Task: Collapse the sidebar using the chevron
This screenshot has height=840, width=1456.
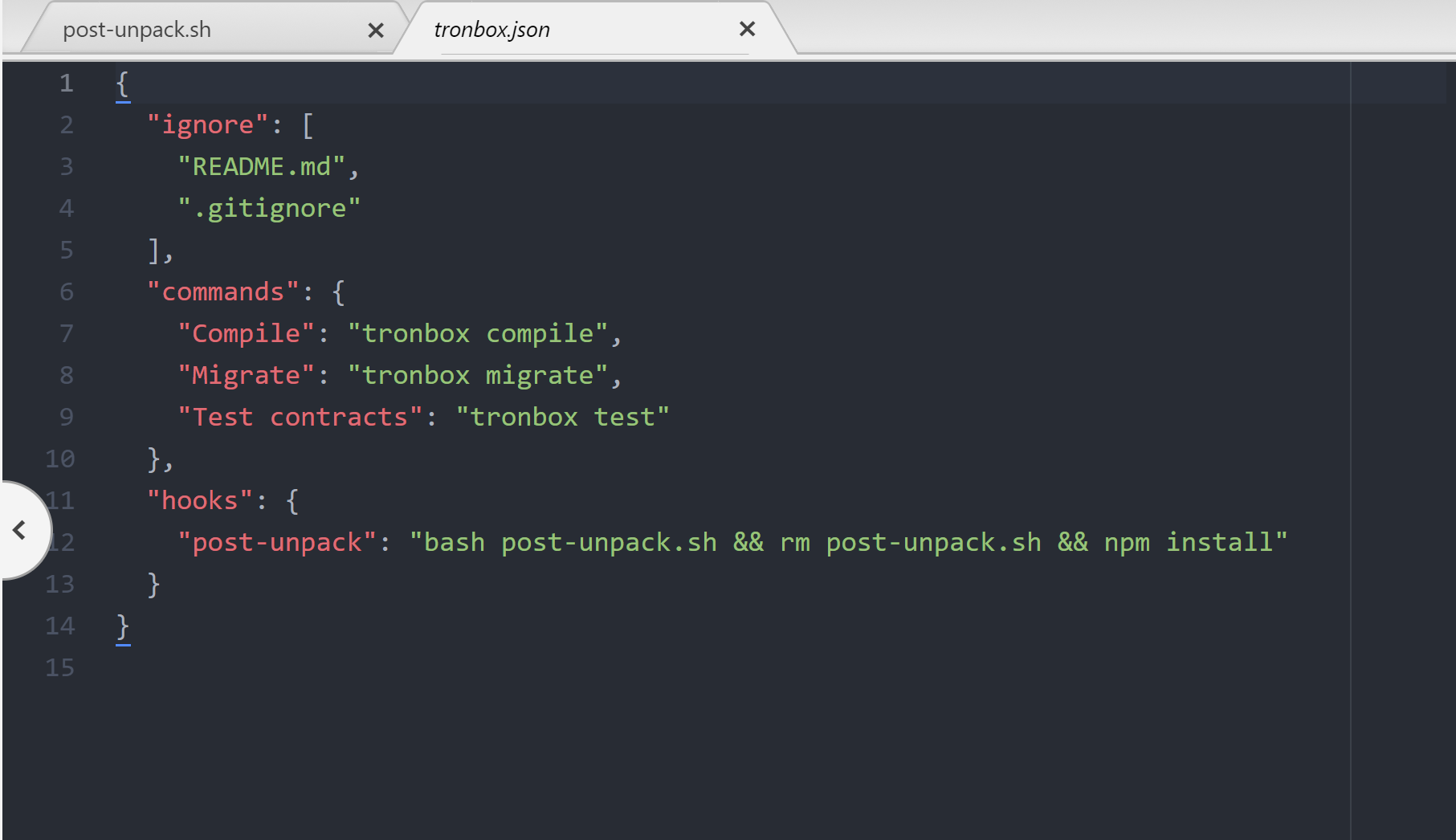Action: (x=19, y=530)
